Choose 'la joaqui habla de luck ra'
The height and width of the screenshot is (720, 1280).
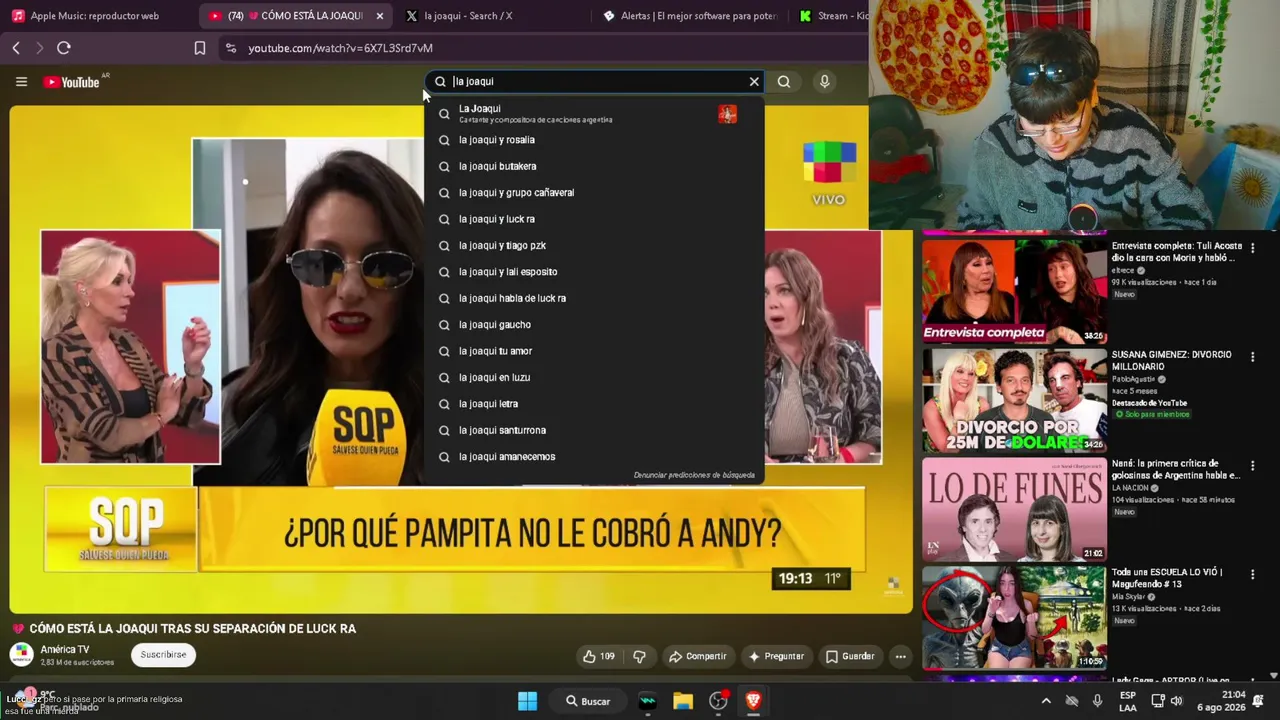coord(595,298)
